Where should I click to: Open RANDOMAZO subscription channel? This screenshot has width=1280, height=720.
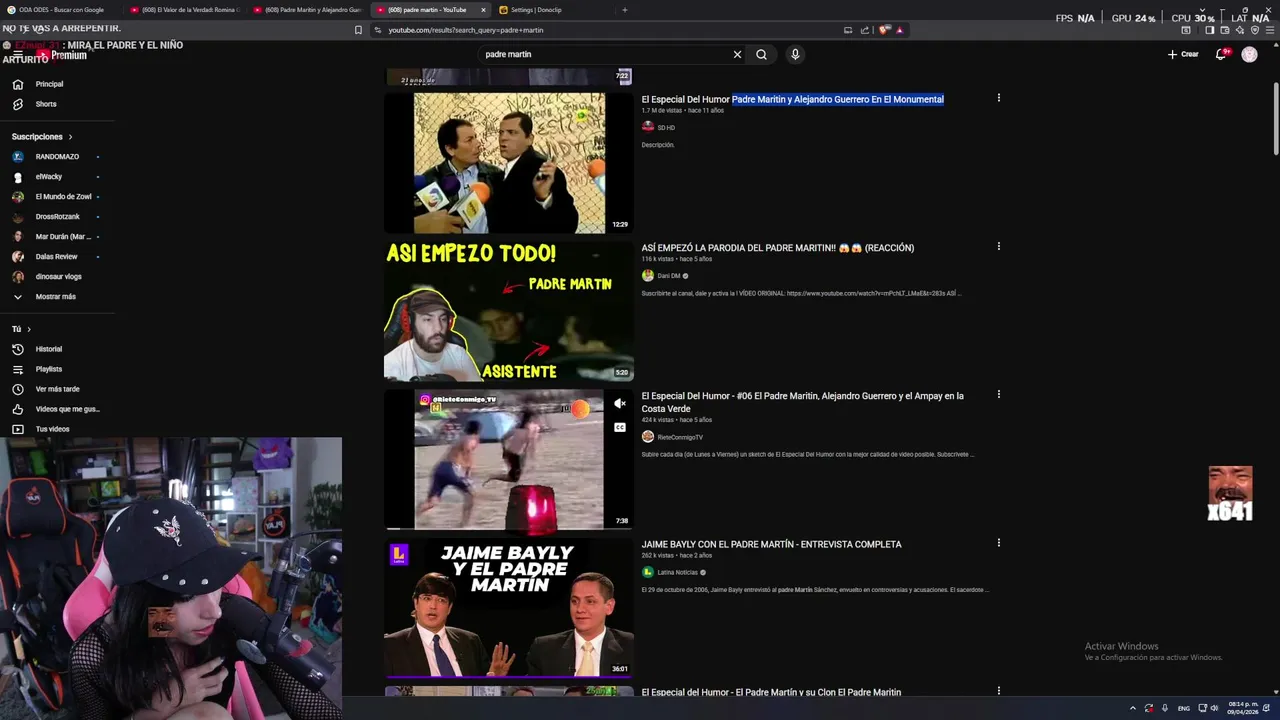56,156
